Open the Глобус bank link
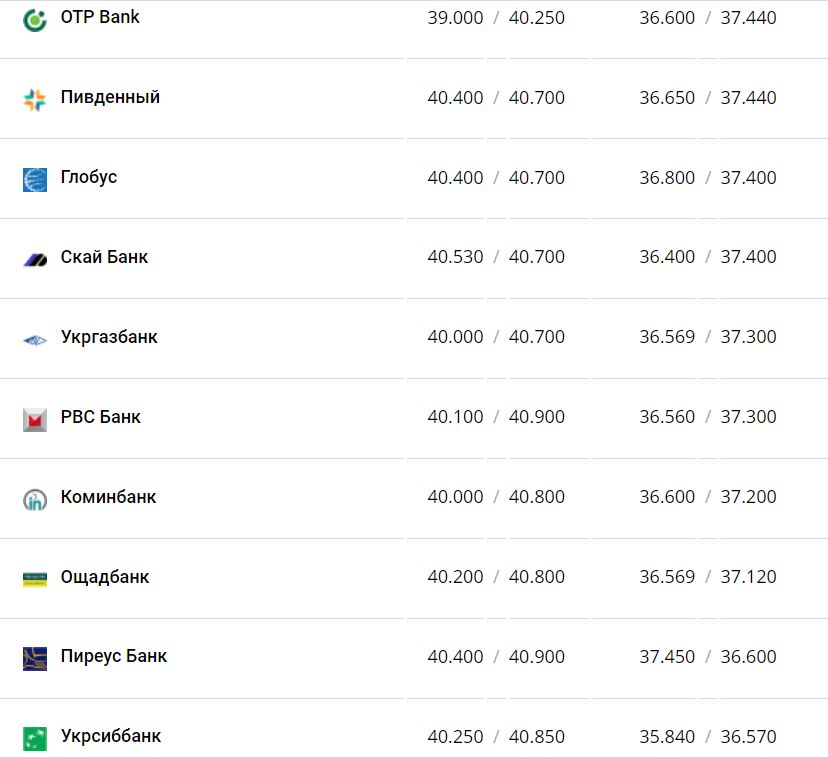The image size is (828, 757). coord(89,177)
